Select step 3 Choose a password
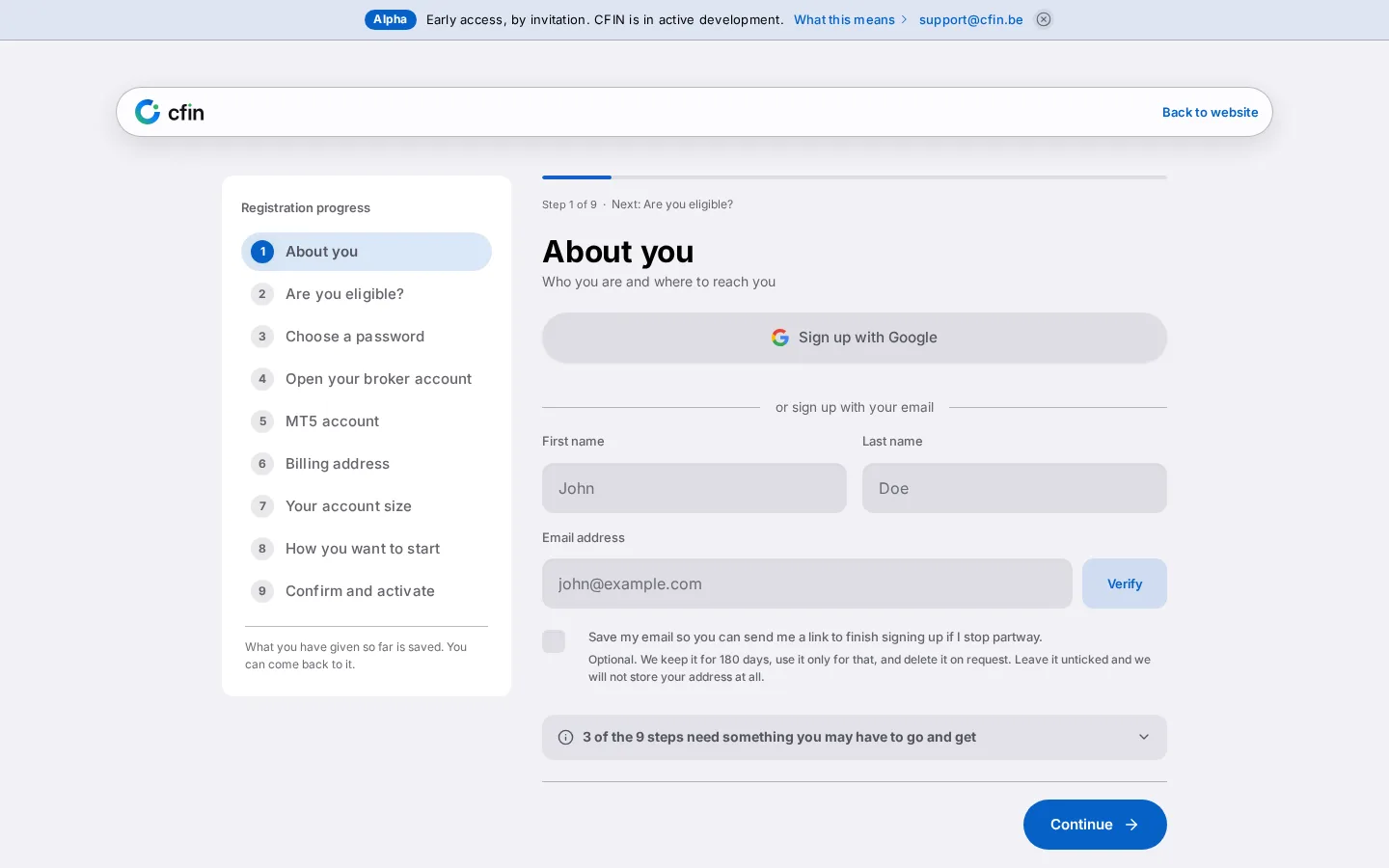1389x868 pixels. (367, 337)
